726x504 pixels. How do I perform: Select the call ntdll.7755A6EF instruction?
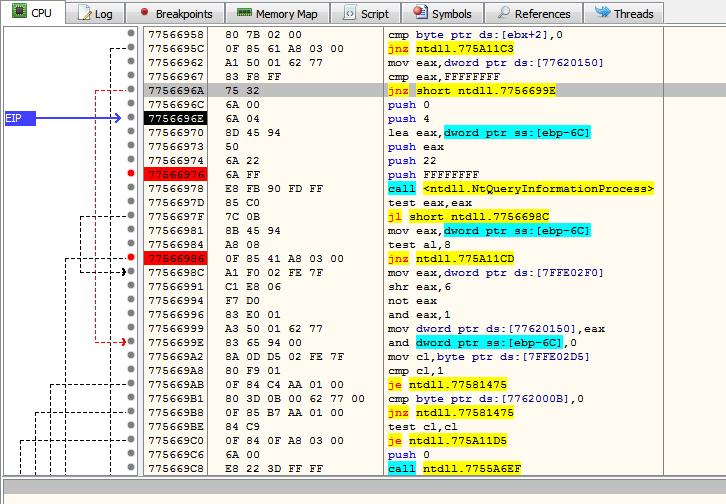463,468
